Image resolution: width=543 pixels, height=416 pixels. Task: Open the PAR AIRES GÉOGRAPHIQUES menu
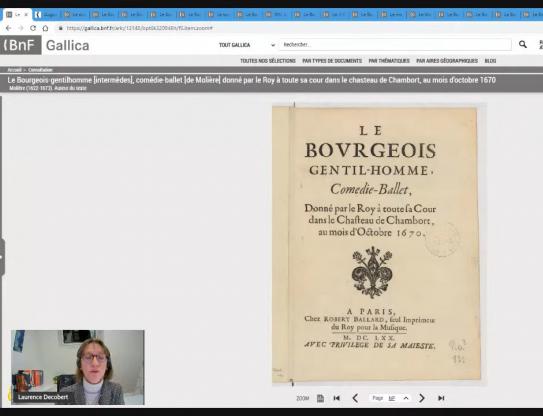447,61
